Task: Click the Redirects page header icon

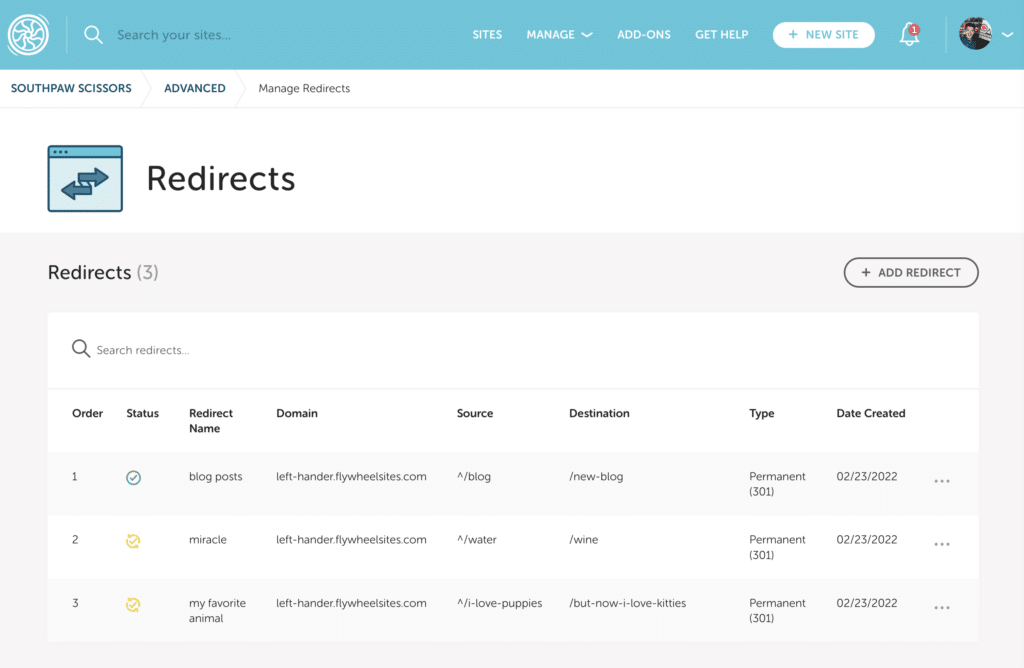Action: click(x=84, y=178)
